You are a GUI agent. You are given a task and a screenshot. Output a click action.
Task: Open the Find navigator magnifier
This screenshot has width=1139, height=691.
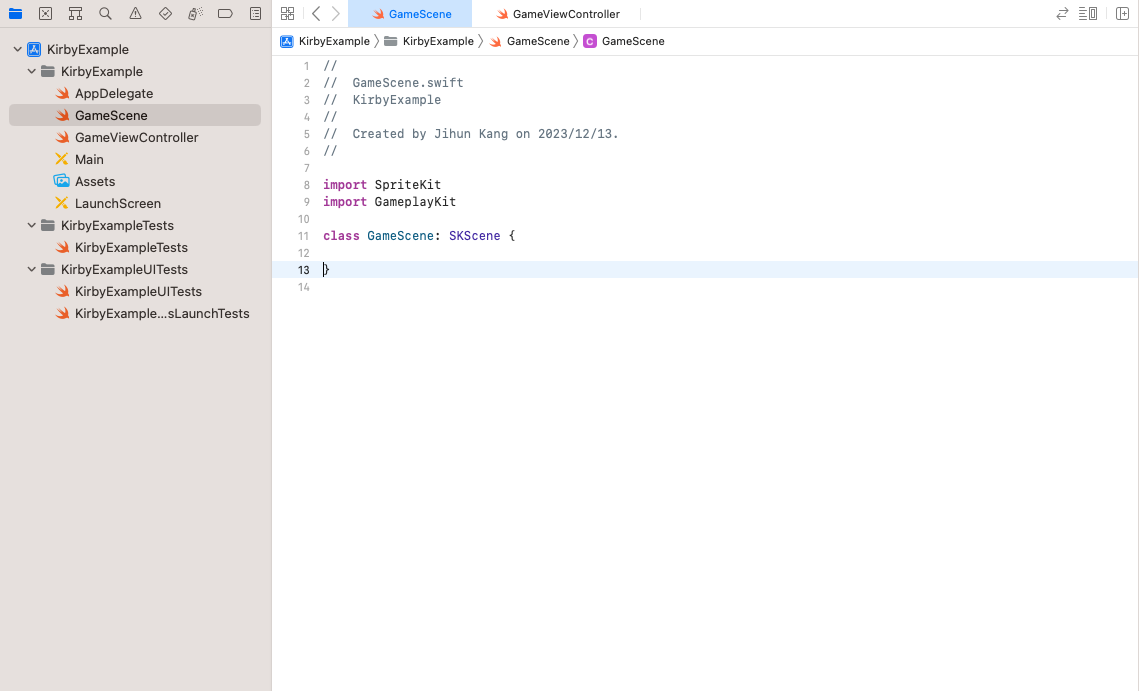[105, 14]
